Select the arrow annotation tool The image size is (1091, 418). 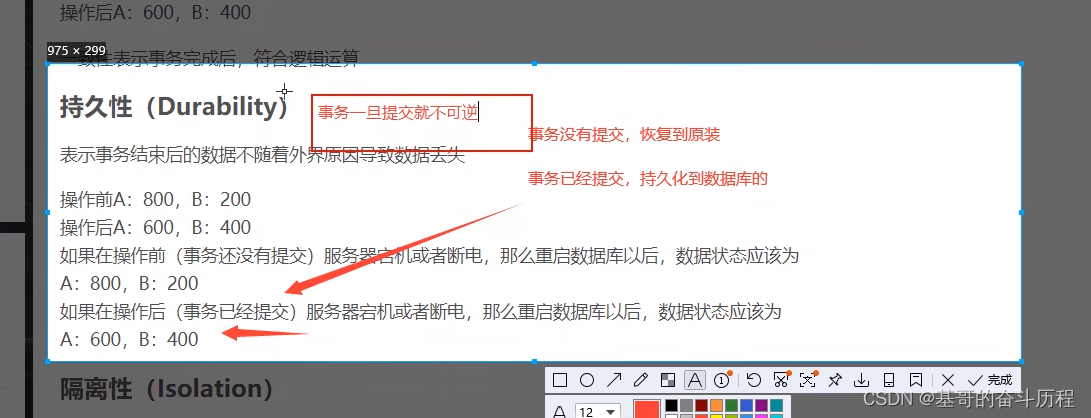click(x=614, y=380)
